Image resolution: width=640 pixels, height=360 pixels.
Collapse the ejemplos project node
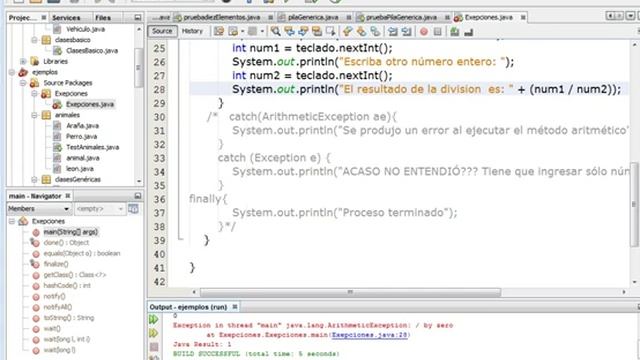(x=12, y=72)
